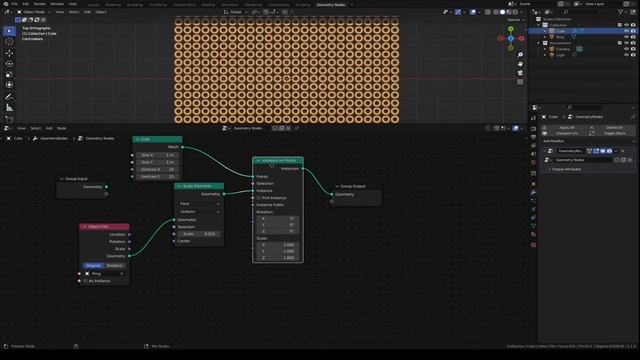The image size is (640, 360).
Task: Select the Measure tool
Action: (x=9, y=108)
